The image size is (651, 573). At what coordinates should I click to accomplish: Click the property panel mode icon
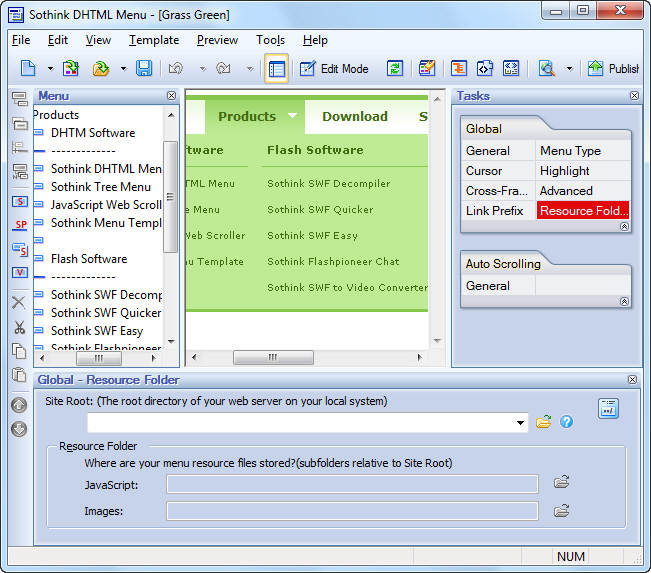click(x=608, y=409)
